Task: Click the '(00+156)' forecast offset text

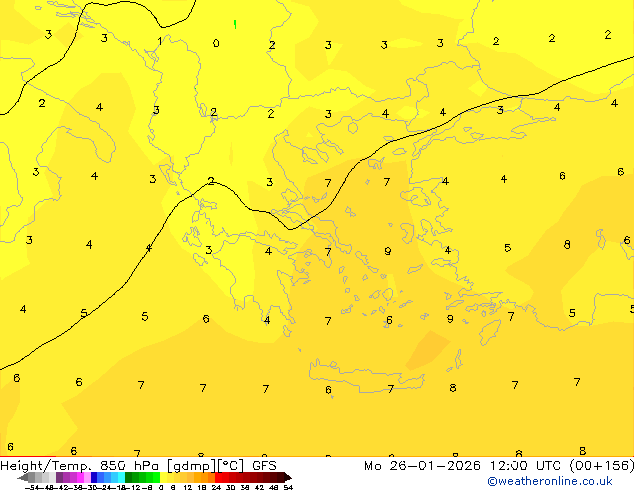Action: (601, 466)
